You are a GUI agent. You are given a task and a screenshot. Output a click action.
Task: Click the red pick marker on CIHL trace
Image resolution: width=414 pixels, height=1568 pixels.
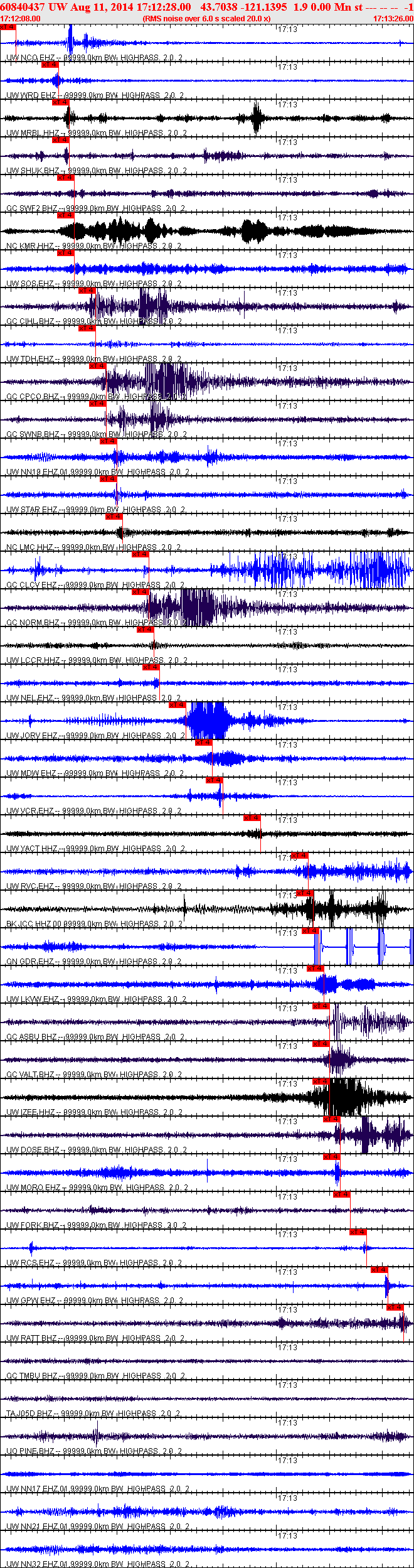[x=87, y=291]
